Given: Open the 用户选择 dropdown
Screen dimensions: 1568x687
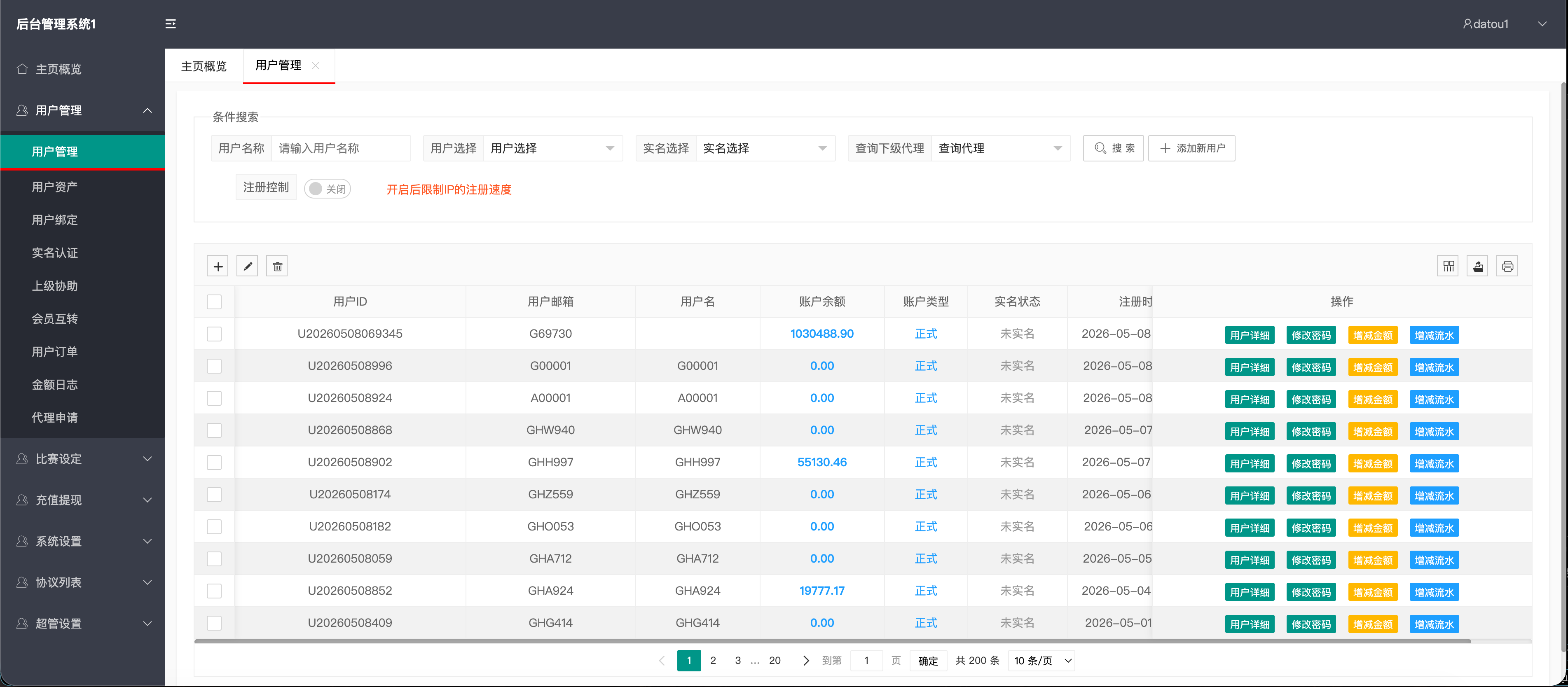Looking at the screenshot, I should tap(553, 148).
